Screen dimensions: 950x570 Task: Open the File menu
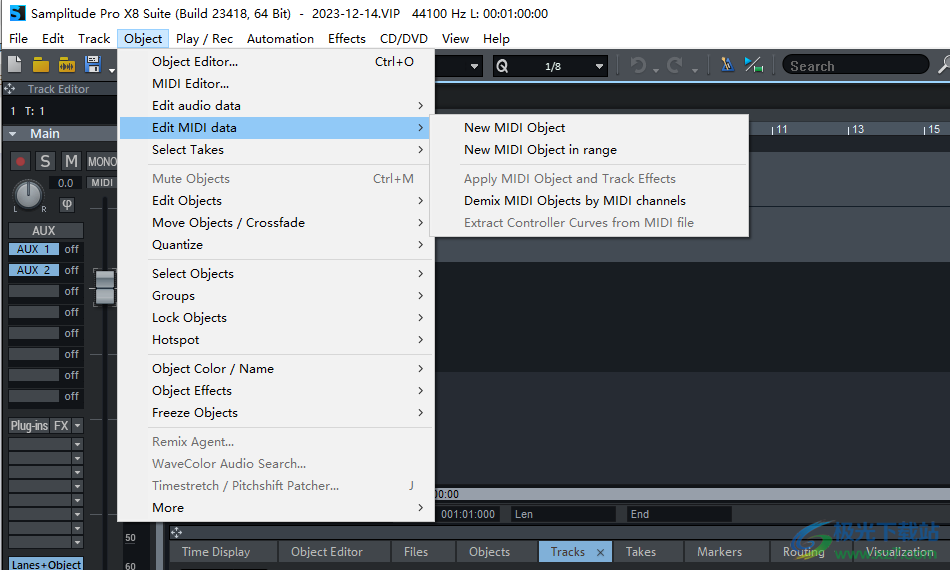click(18, 39)
